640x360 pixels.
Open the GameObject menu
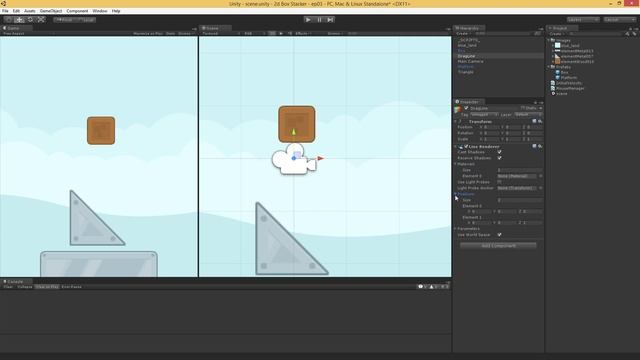click(x=51, y=11)
